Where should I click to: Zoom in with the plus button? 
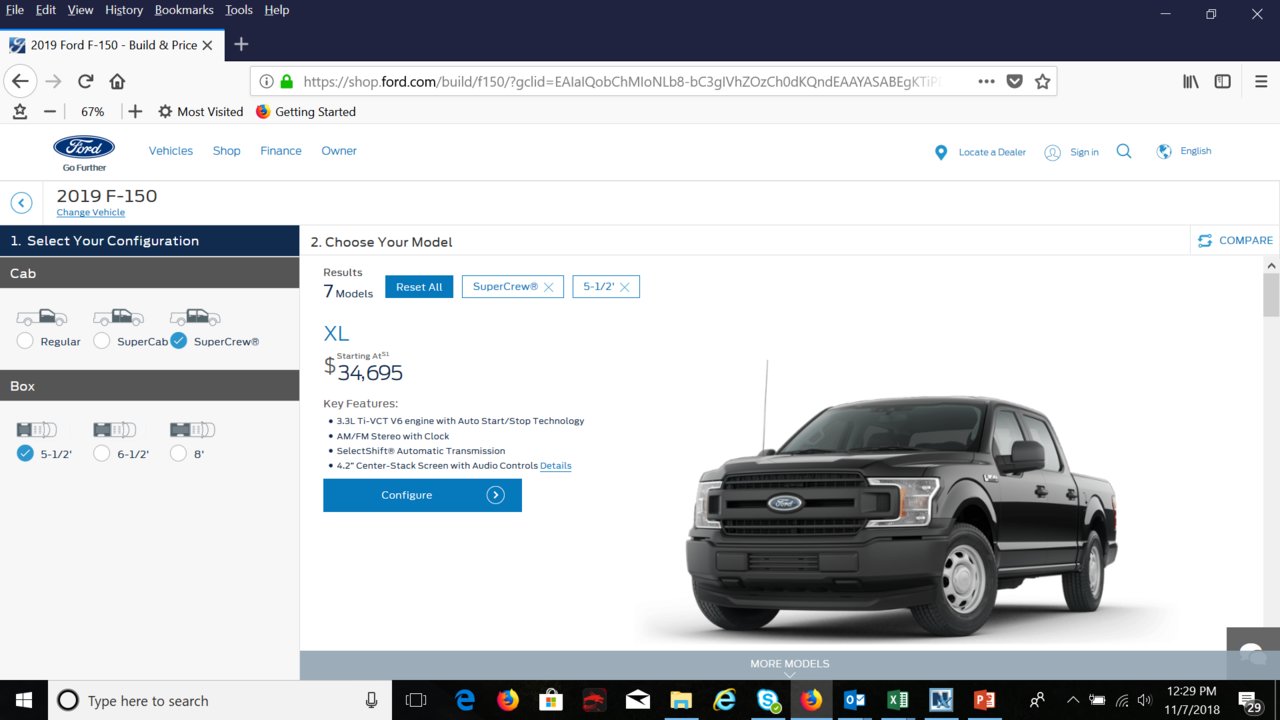pyautogui.click(x=135, y=112)
